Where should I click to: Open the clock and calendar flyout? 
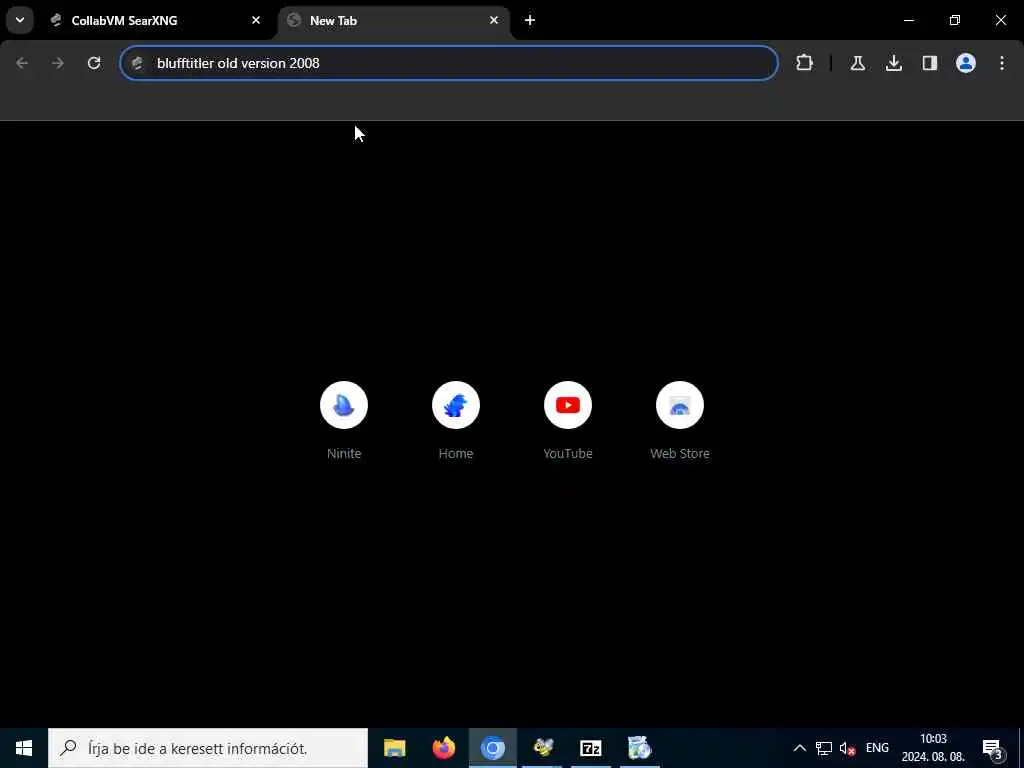pos(933,748)
